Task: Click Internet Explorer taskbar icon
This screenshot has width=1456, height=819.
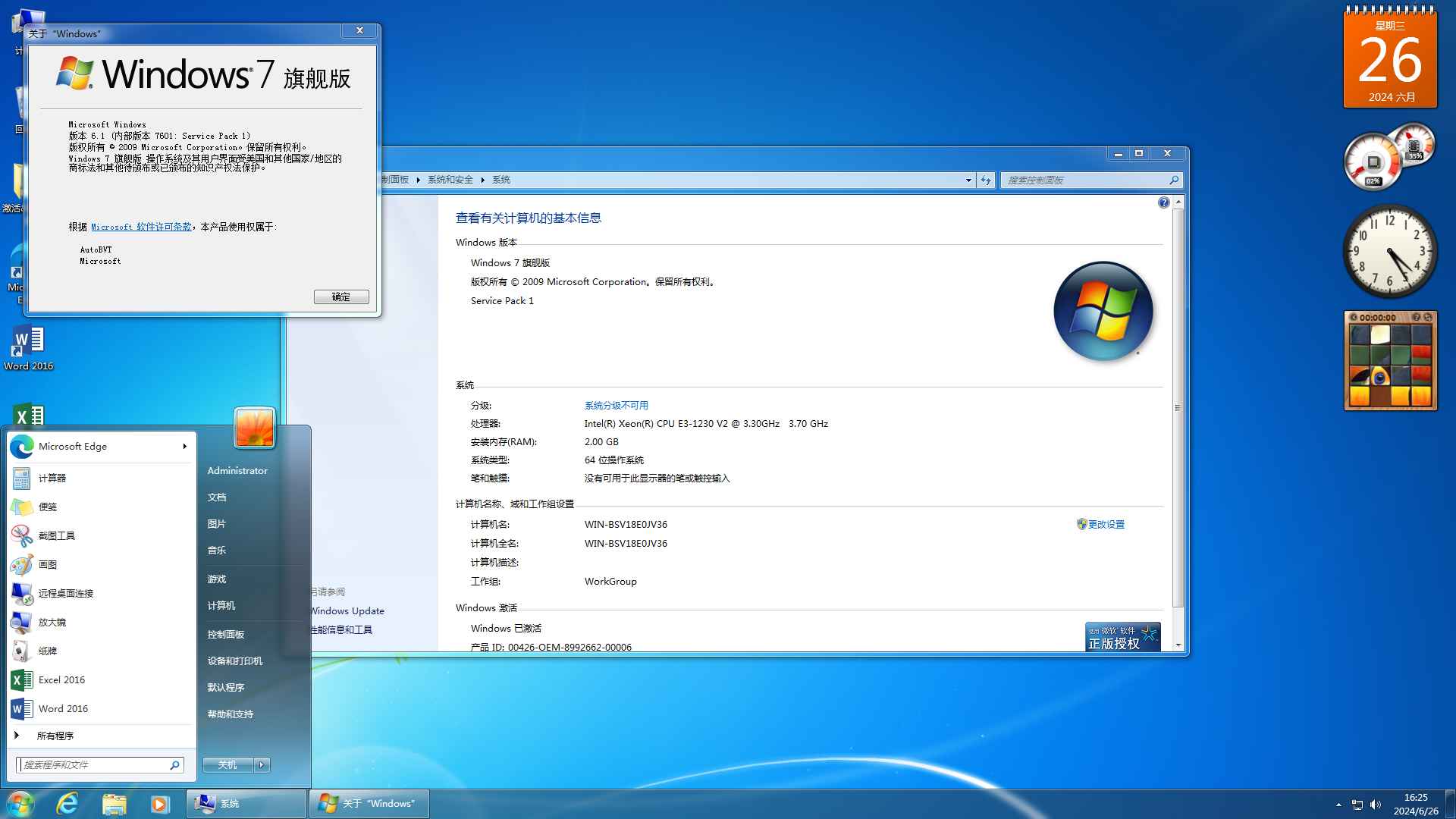Action: click(67, 804)
